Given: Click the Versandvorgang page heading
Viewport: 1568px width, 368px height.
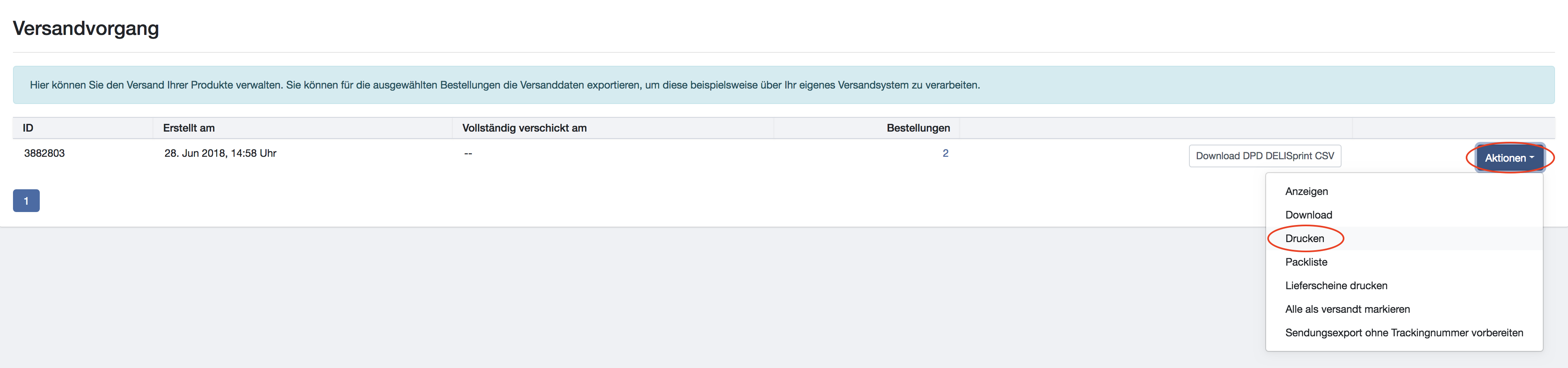Looking at the screenshot, I should pos(86,28).
